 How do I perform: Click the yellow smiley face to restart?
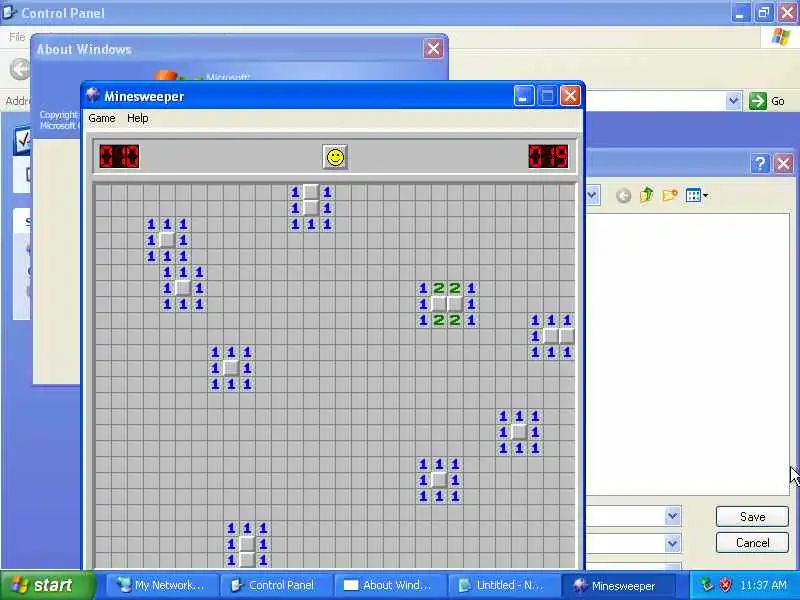tap(335, 157)
